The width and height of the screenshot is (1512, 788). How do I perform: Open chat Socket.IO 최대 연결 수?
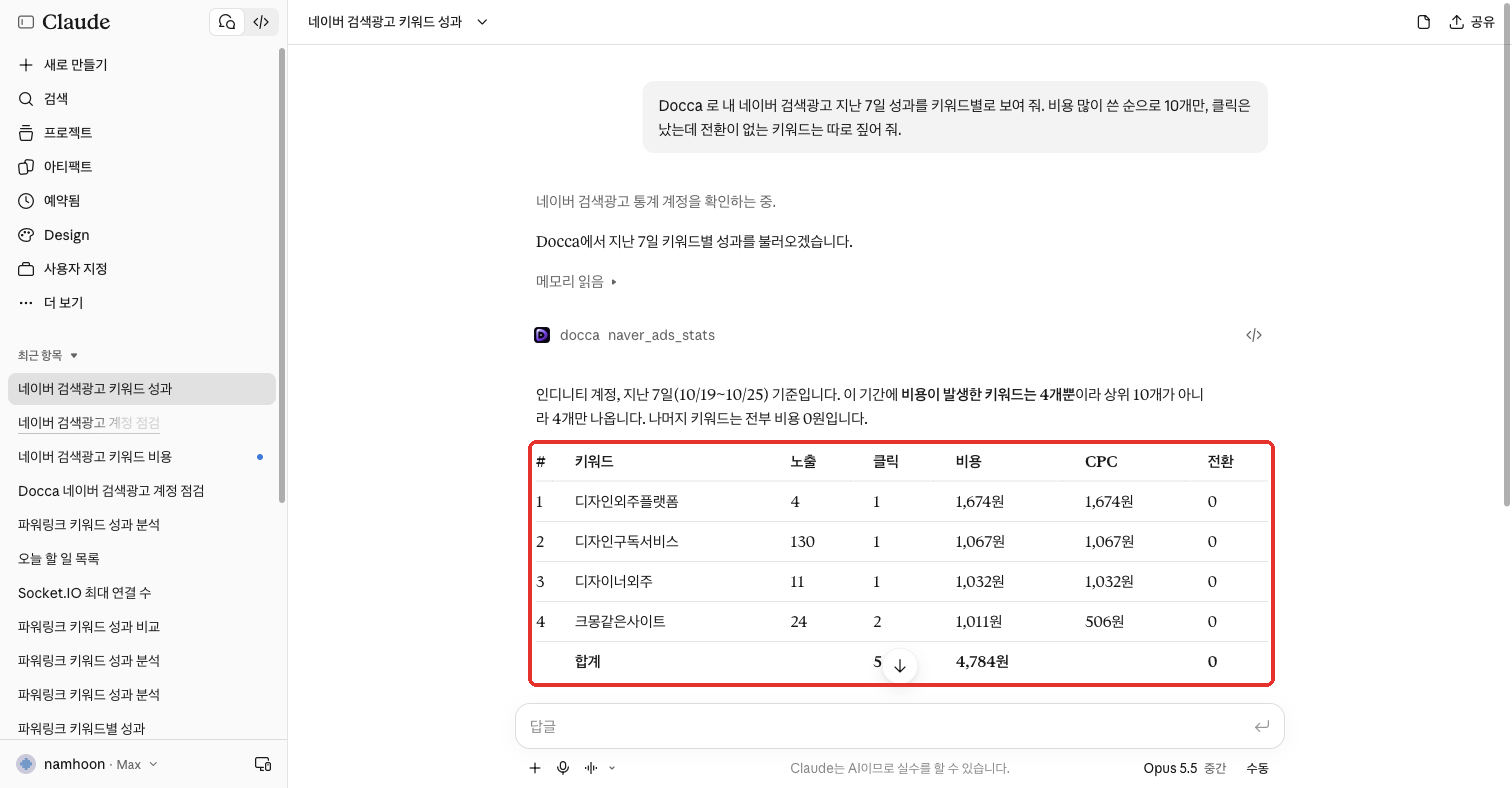point(142,593)
